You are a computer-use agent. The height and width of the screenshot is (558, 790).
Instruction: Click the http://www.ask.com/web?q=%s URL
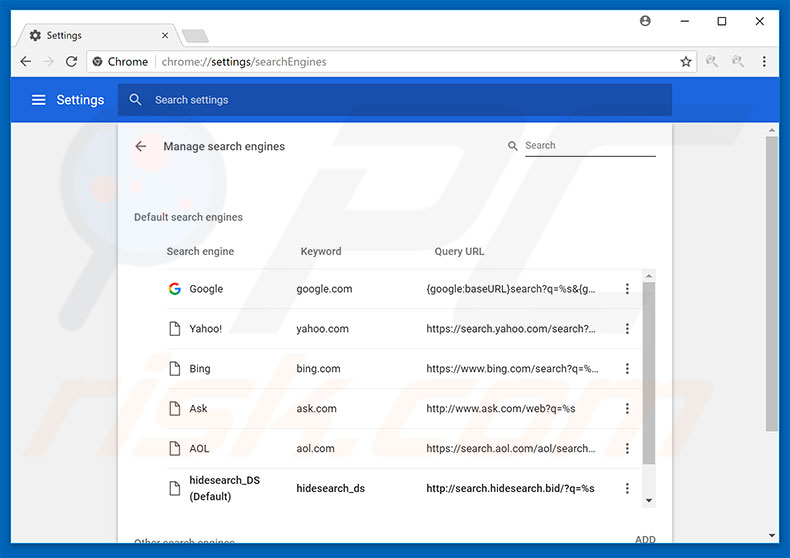[501, 408]
